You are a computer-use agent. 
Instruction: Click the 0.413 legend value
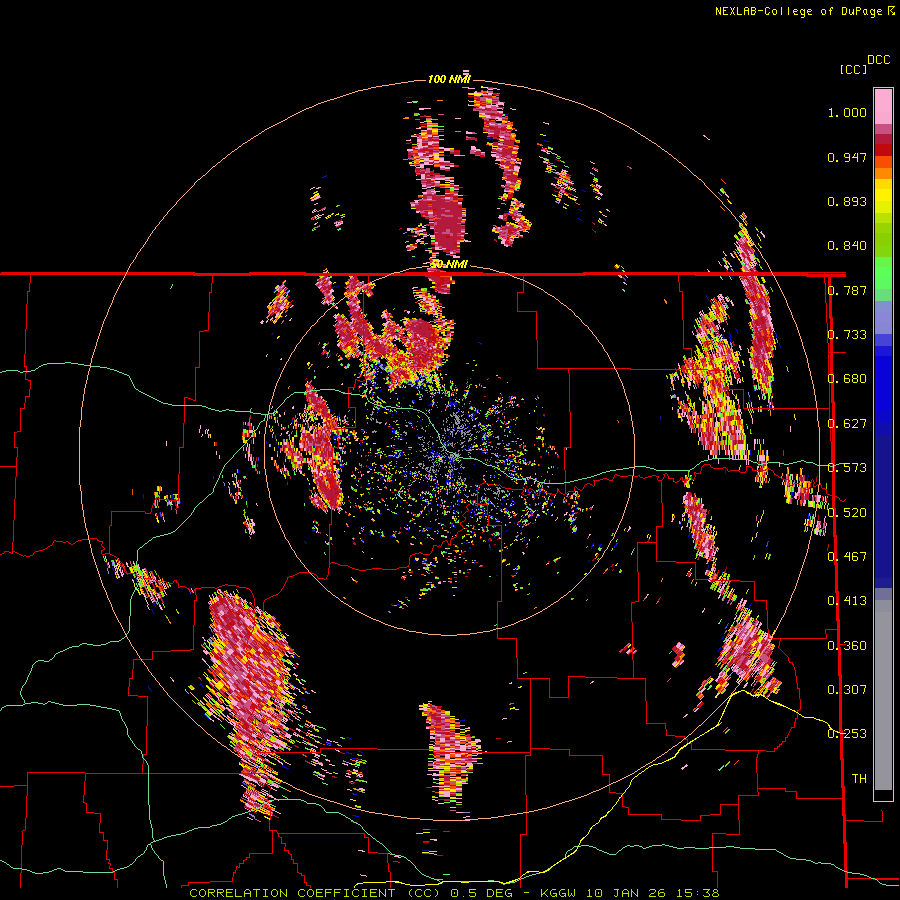[847, 601]
